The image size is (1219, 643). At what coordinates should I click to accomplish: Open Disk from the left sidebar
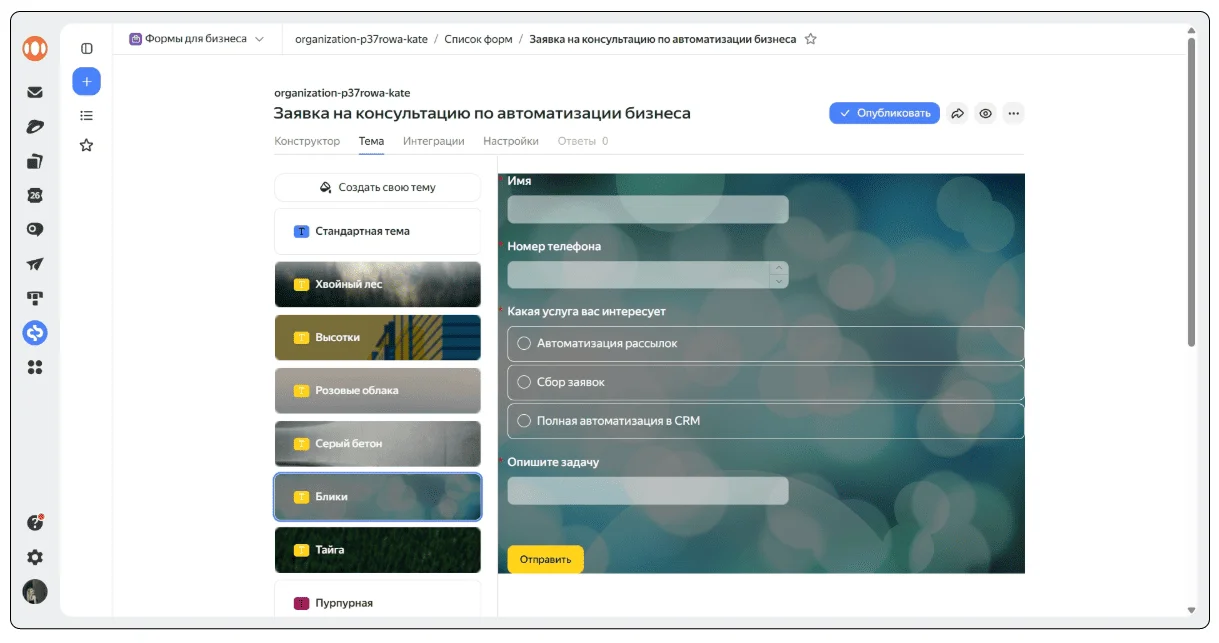[x=35, y=127]
